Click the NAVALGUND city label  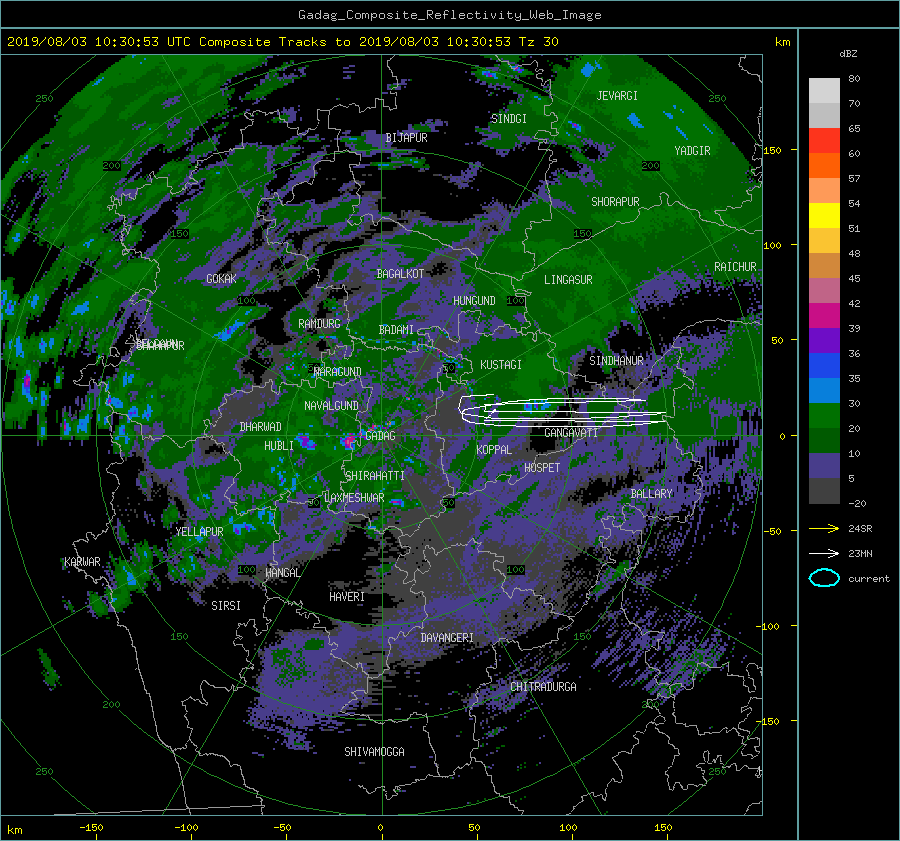[x=331, y=406]
